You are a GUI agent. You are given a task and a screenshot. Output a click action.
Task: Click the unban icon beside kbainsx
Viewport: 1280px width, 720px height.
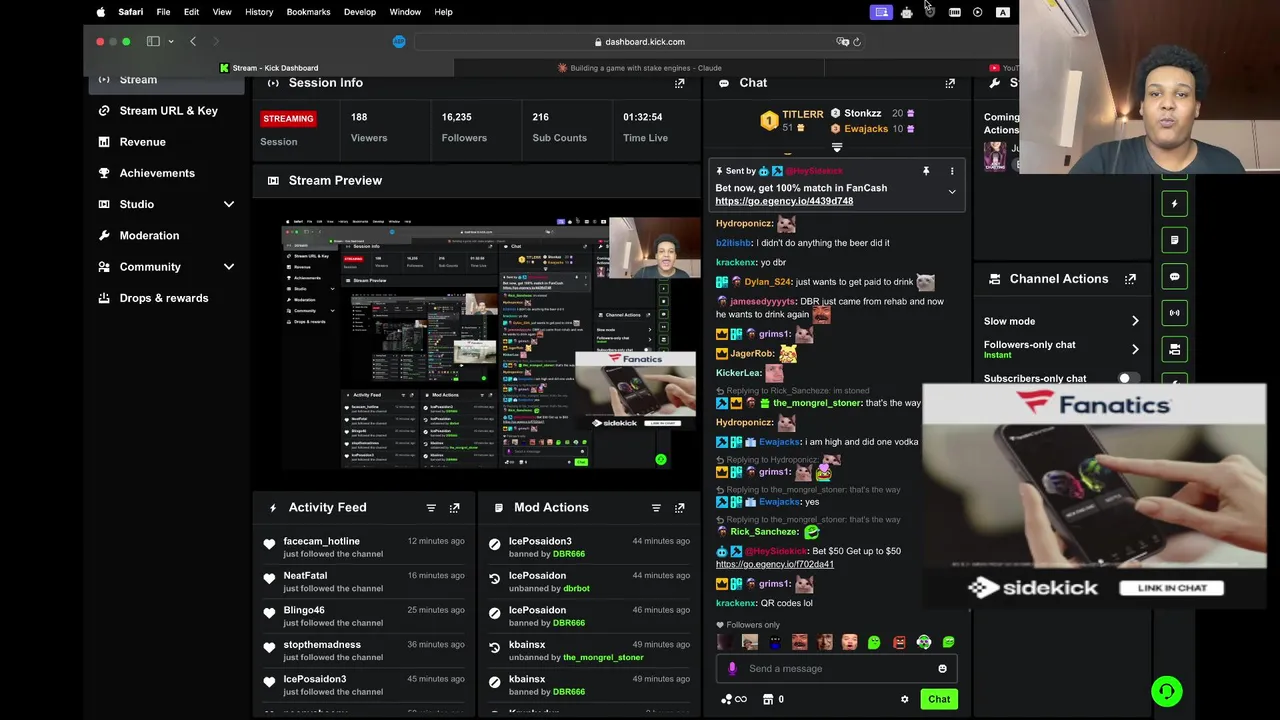(x=494, y=647)
